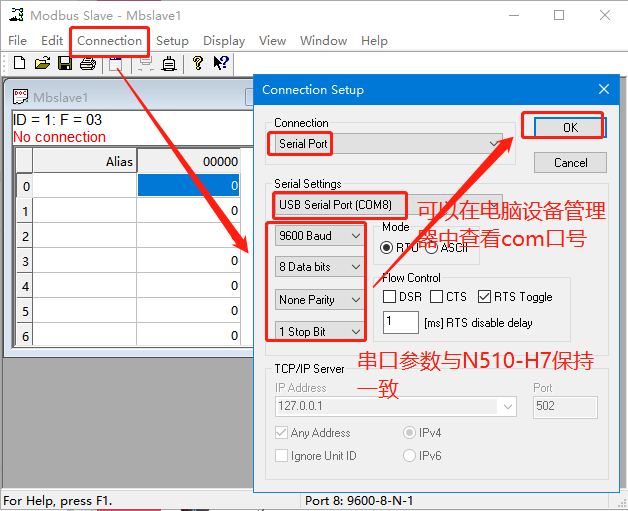Select the RTU mode radio button
Viewport: 628px width, 511px height.
(387, 247)
